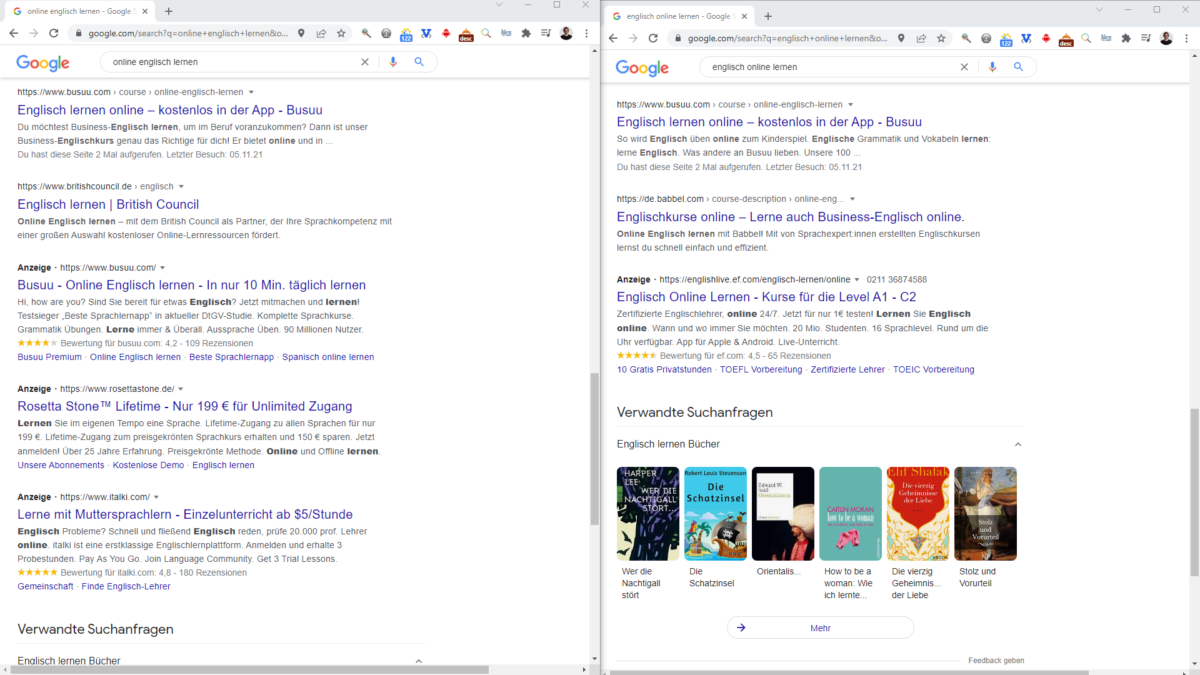Bookmark the page with the left window's star
1200x675 pixels.
(x=340, y=33)
